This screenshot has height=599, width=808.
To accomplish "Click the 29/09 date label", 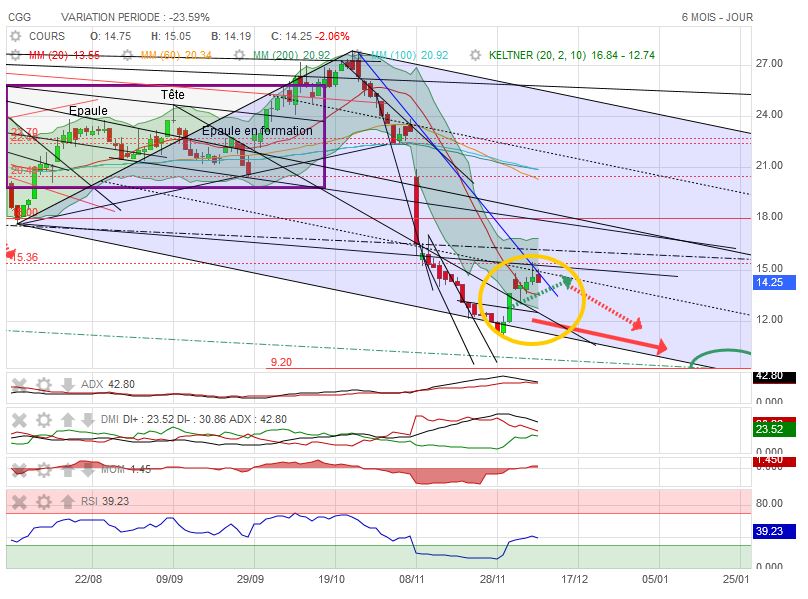I will pos(250,579).
